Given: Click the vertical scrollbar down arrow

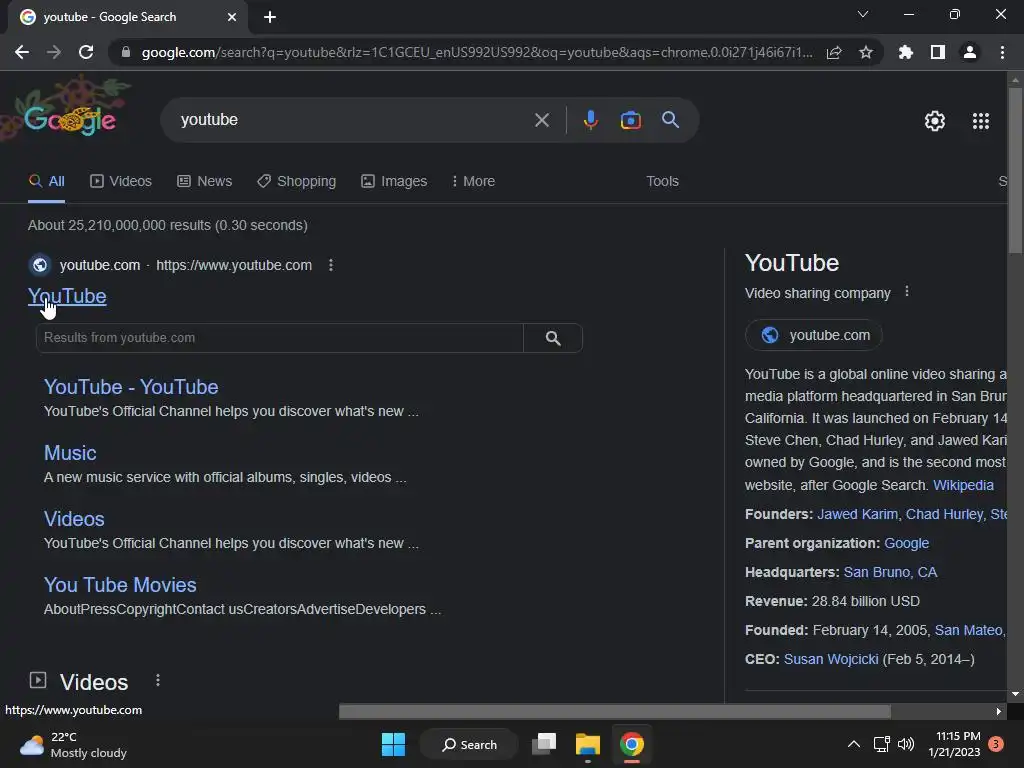Looking at the screenshot, I should pos(1015,694).
